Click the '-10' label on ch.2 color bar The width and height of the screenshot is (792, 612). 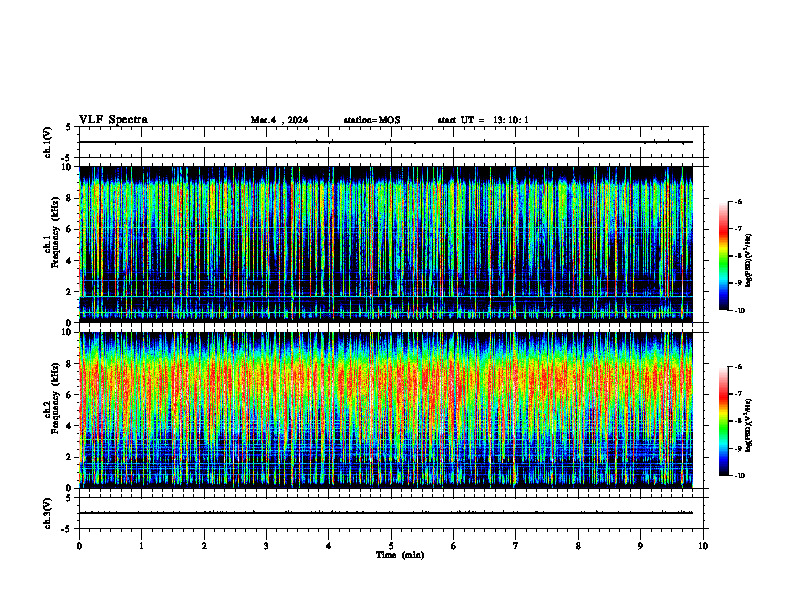coord(739,476)
